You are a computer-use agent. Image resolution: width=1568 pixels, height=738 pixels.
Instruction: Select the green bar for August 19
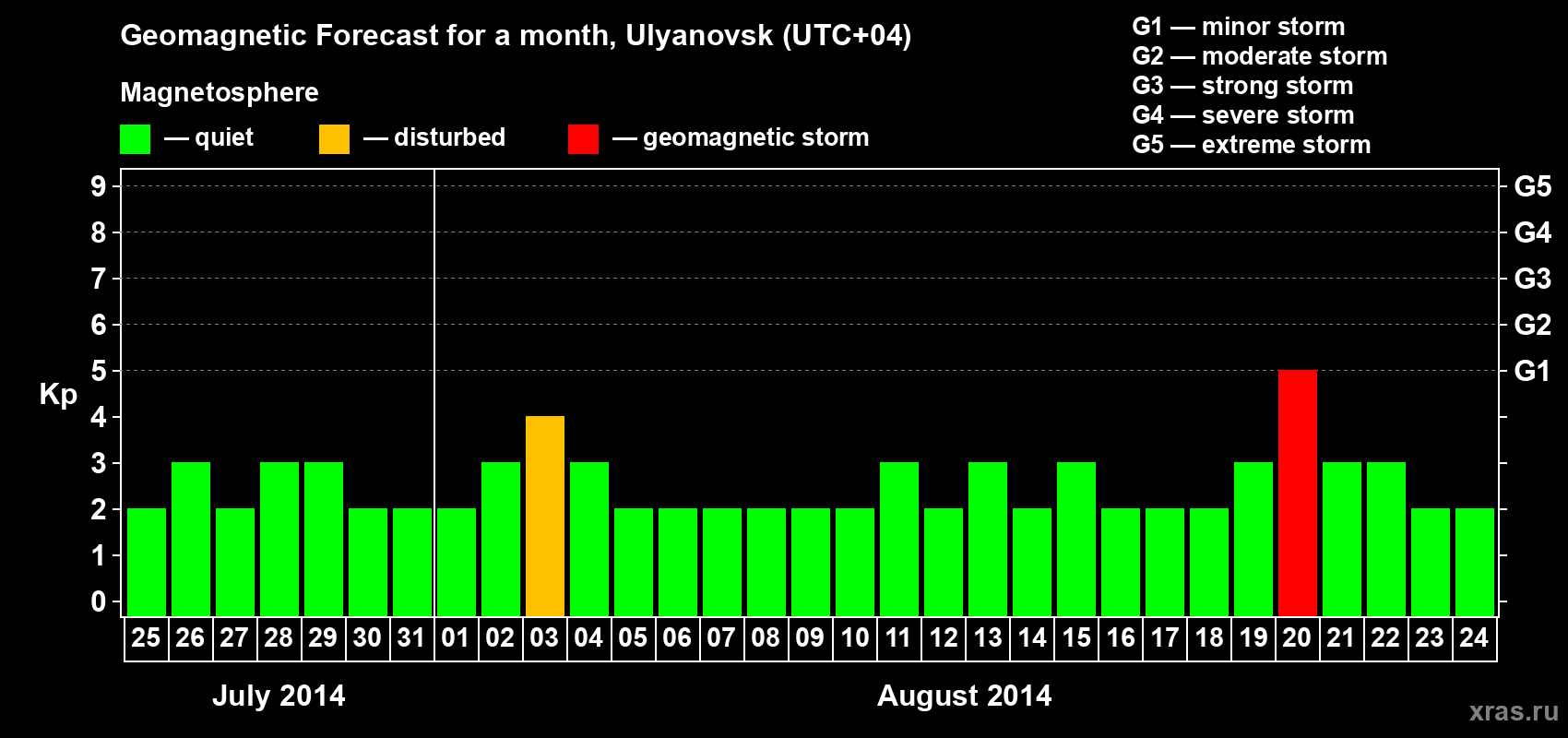(x=1253, y=539)
